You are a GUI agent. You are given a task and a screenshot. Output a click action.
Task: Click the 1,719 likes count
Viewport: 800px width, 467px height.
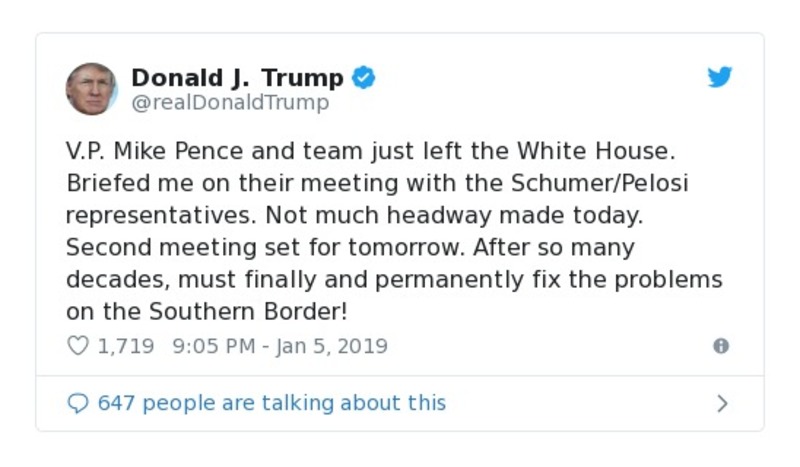click(125, 346)
